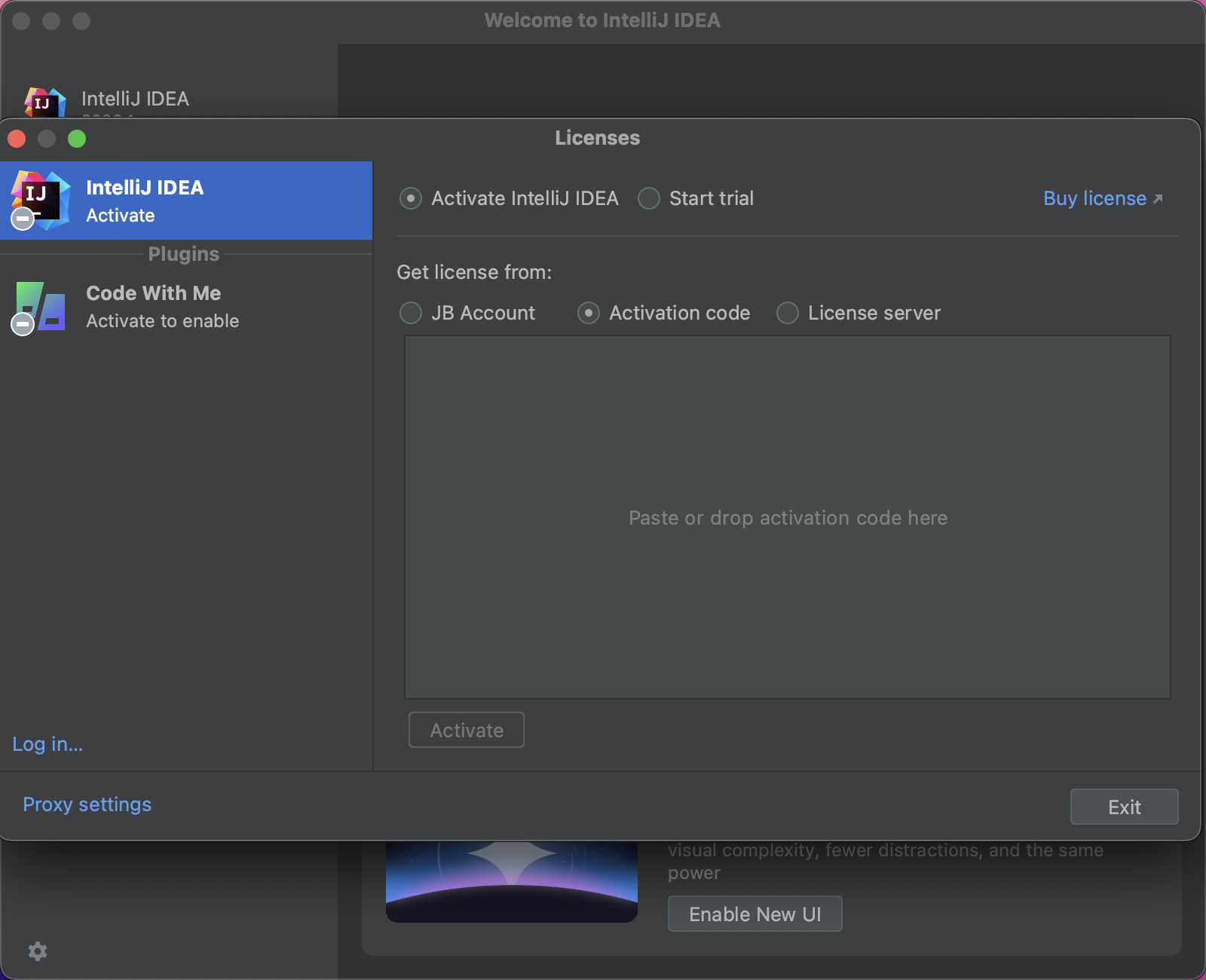This screenshot has height=980, width=1206.
Task: Close the Licenses dialog with red button
Action: 17,139
